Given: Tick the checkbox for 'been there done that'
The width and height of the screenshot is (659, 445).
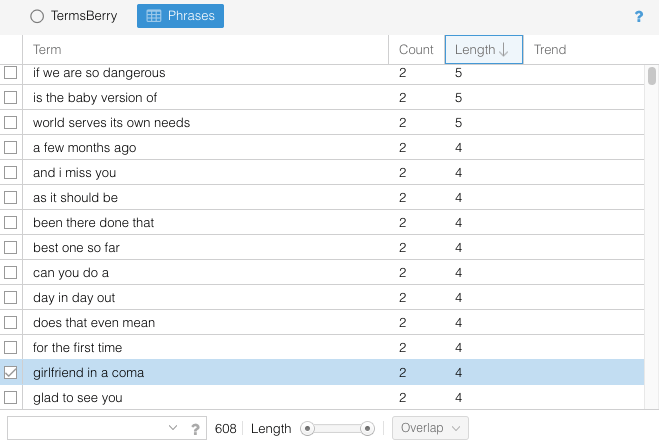Looking at the screenshot, I should click(11, 223).
